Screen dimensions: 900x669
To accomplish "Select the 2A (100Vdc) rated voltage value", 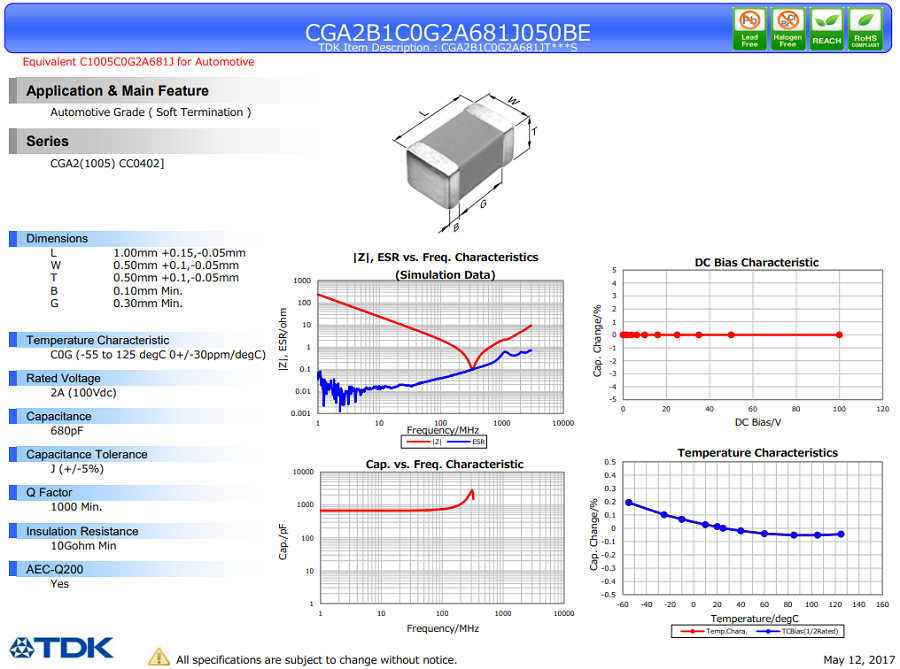I will pyautogui.click(x=83, y=393).
